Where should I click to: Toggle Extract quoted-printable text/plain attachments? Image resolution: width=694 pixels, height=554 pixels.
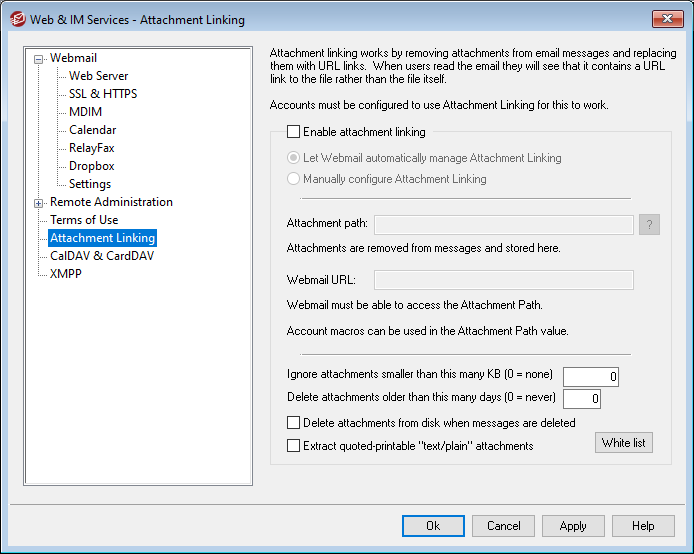(x=293, y=446)
